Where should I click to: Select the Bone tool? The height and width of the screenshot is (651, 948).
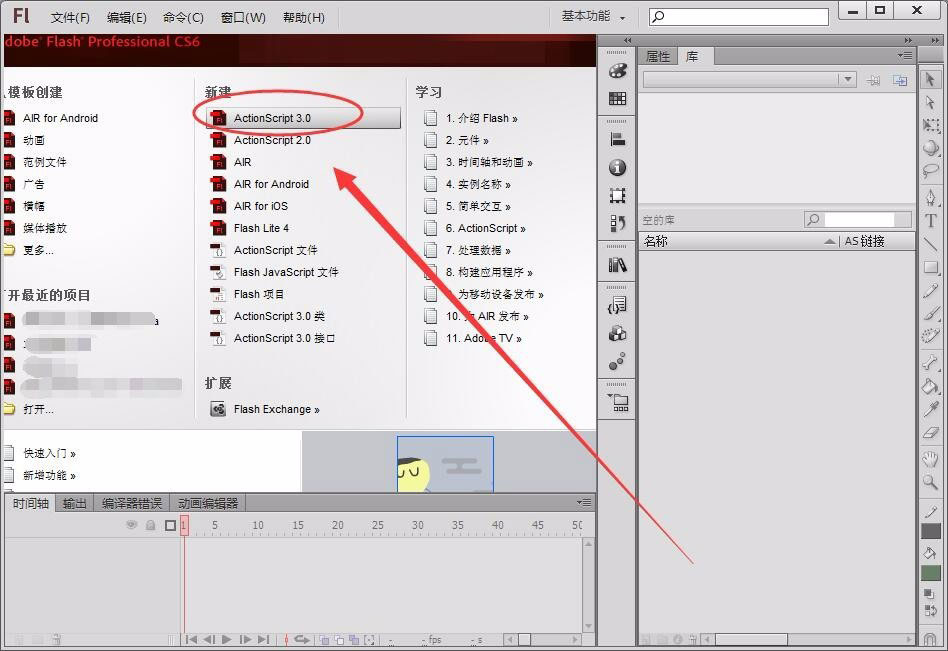930,362
